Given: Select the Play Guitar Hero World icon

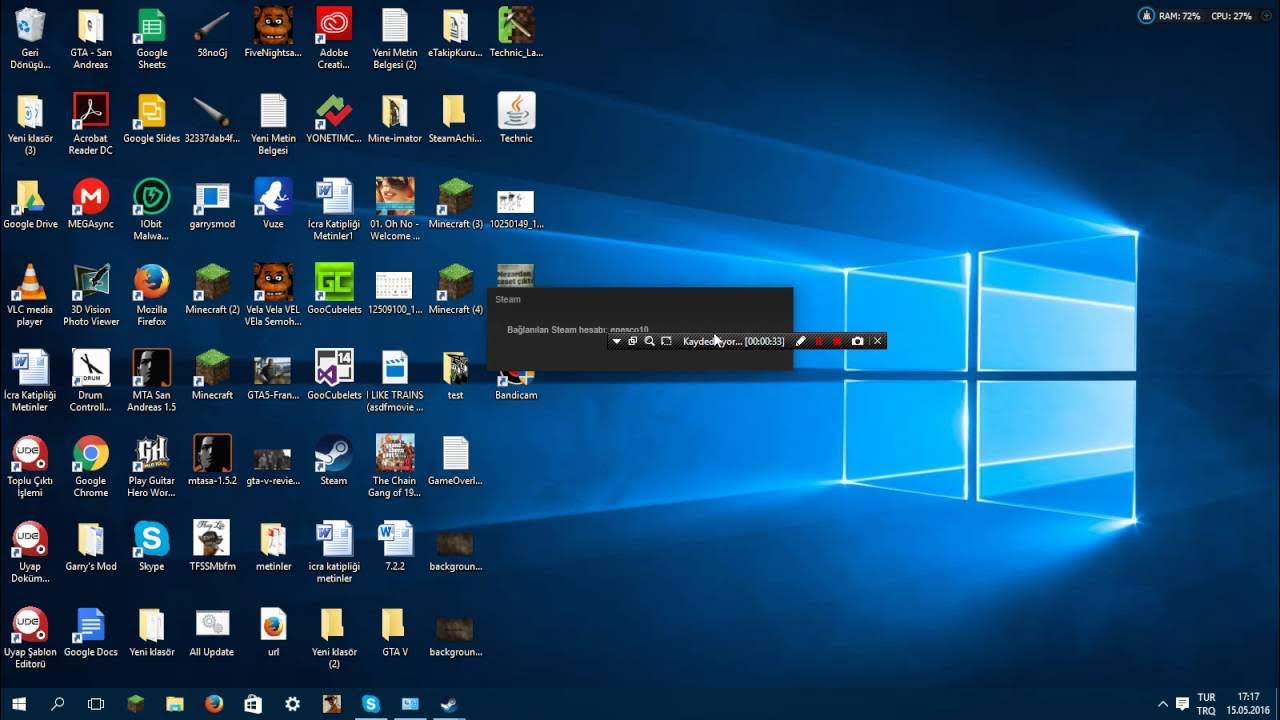Looking at the screenshot, I should (x=152, y=466).
